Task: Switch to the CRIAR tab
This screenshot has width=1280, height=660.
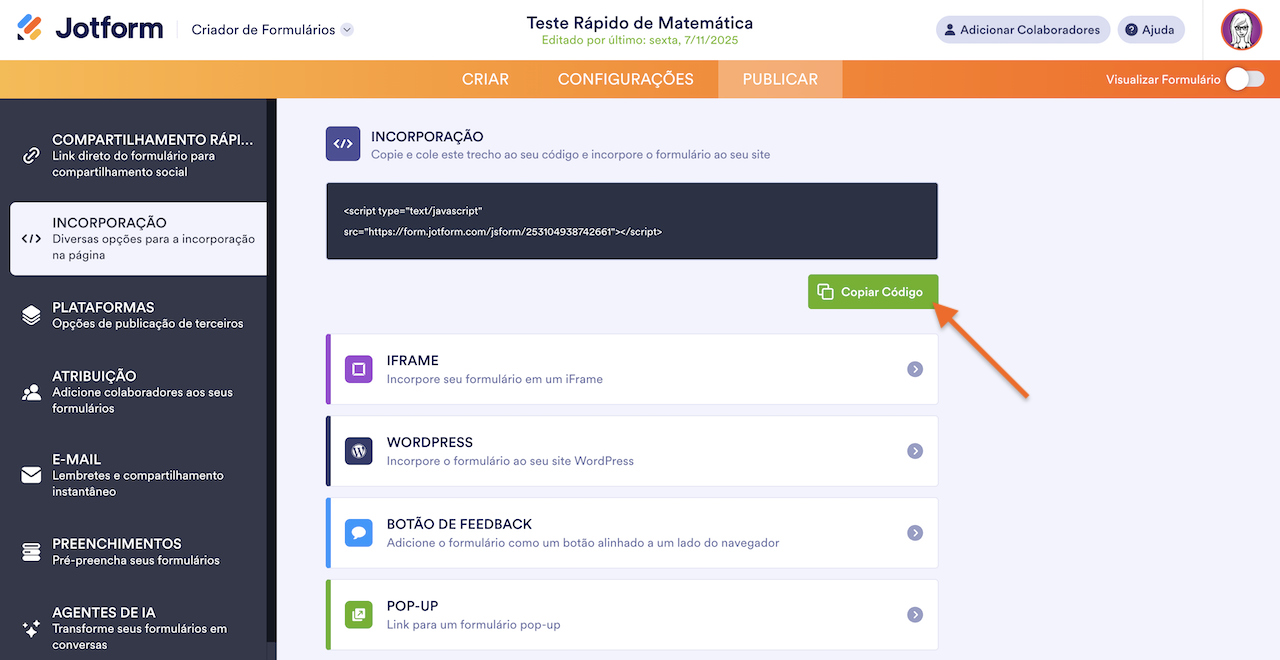Action: (485, 78)
